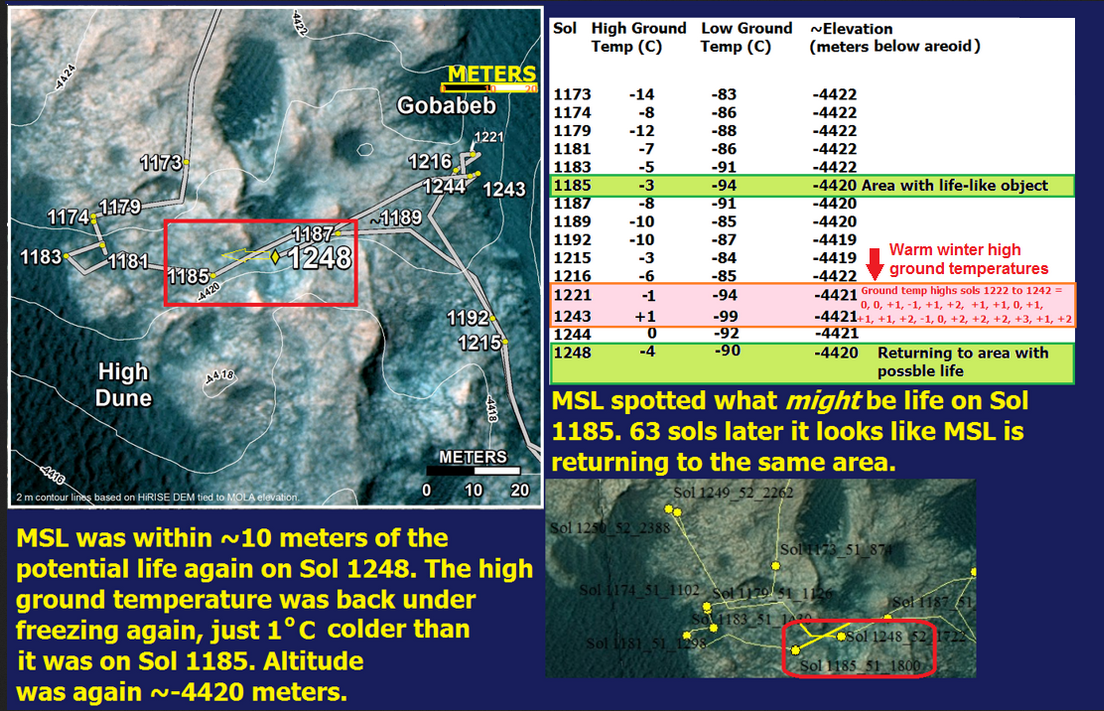Screen dimensions: 1104x711
Task: Click the yellow dot beside 'Sol 1173_51_874'
Action: (x=775, y=565)
